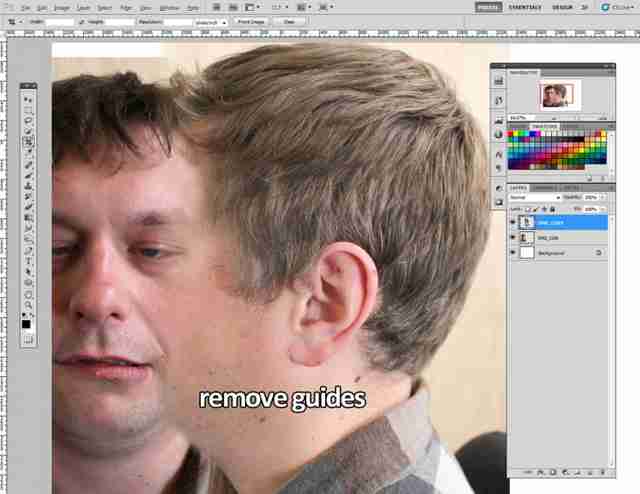Click the black foreground color swatch
This screenshot has width=640, height=494.
[x=26, y=324]
